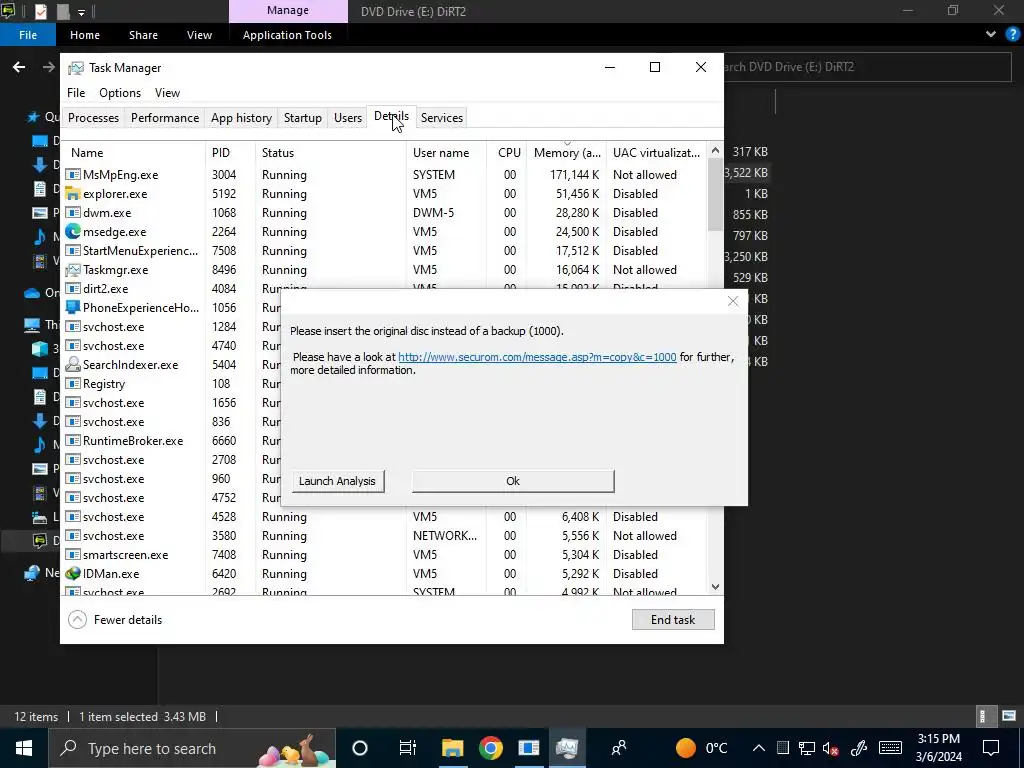Select svchost.exe with PID 3580
Screen dimensions: 1024x768
pos(385,536)
